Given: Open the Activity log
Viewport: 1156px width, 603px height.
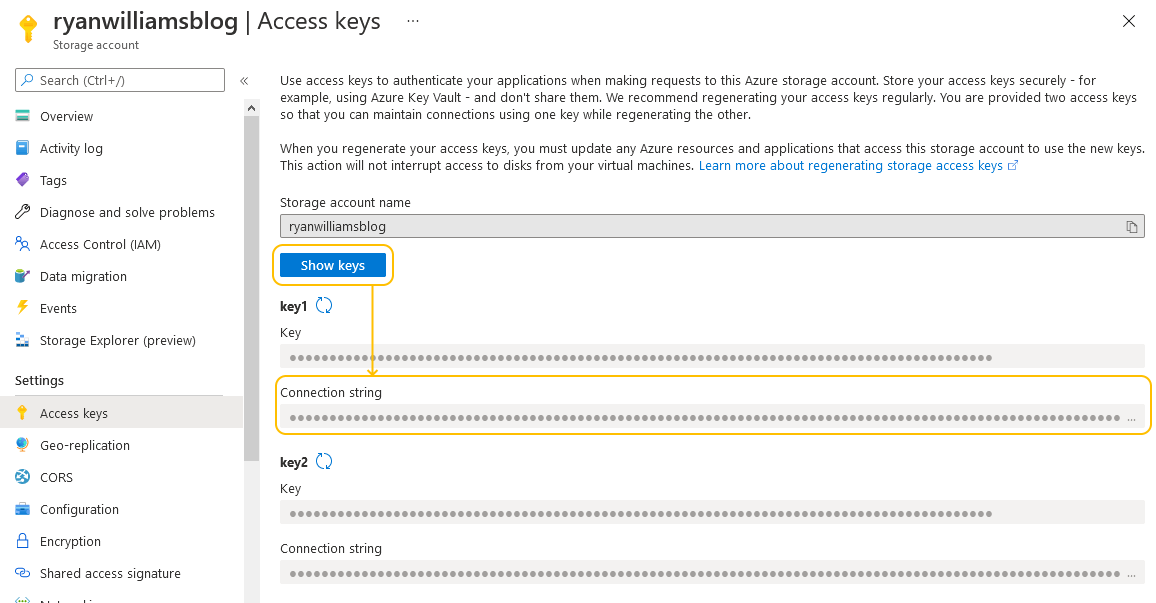Looking at the screenshot, I should pos(73,148).
